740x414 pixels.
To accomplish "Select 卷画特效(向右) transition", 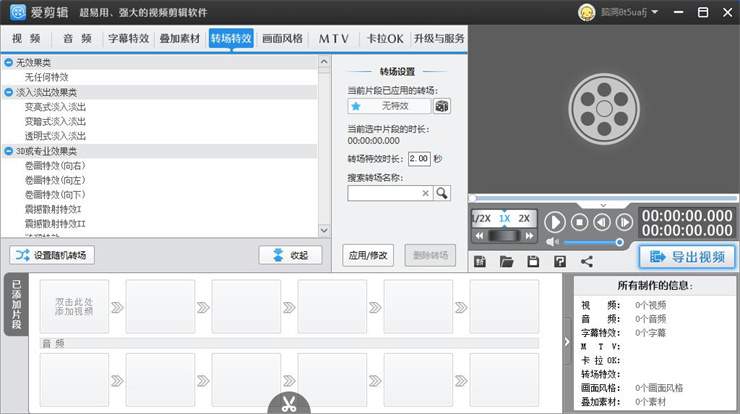I will tap(55, 166).
